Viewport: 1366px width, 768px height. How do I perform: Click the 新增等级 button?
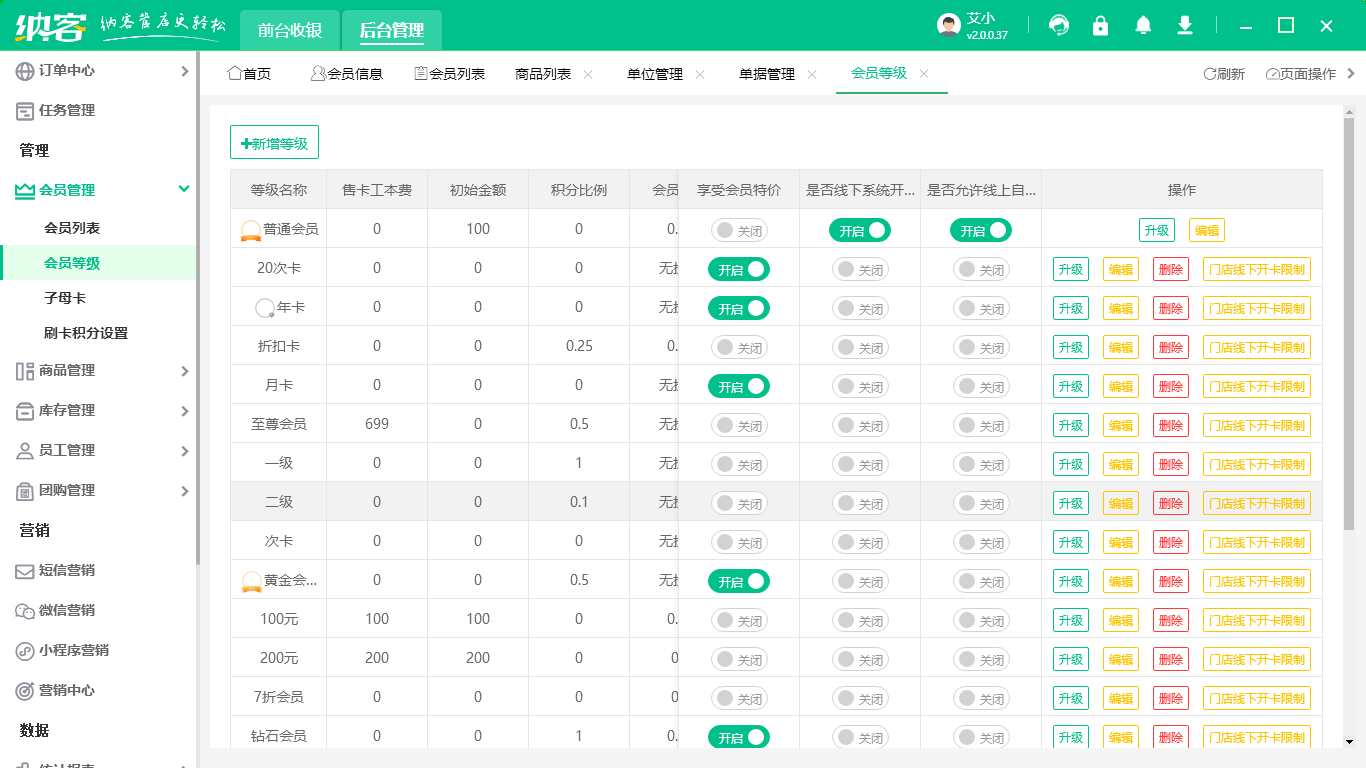click(x=274, y=143)
